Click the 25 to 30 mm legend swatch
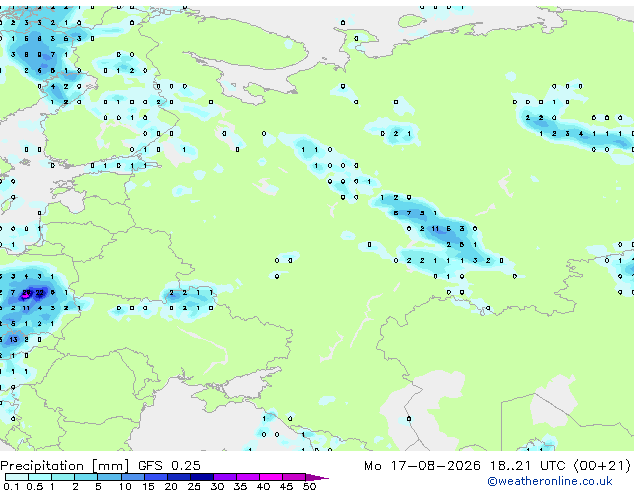634x490 pixels. [x=202, y=477]
